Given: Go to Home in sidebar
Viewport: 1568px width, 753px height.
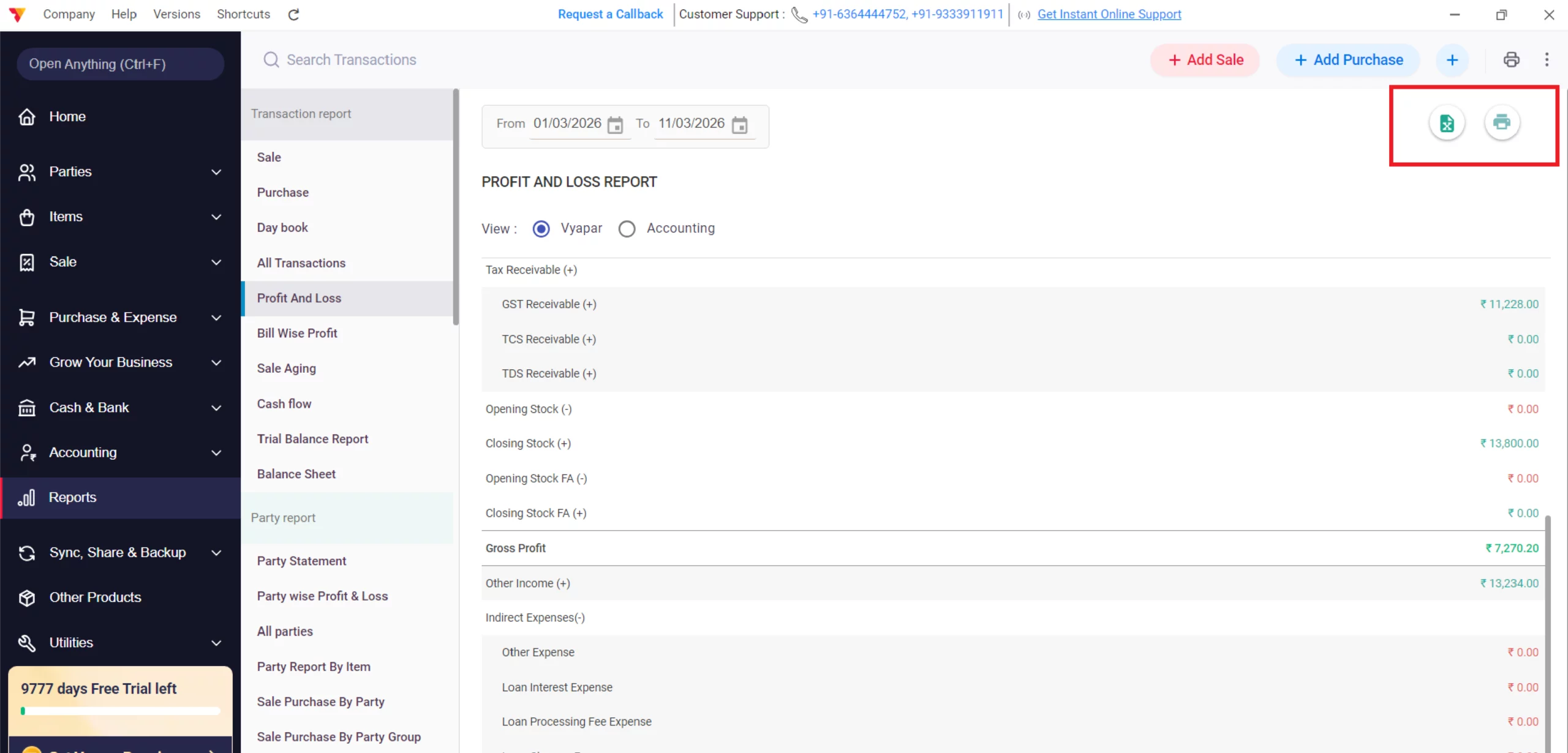Looking at the screenshot, I should [67, 116].
